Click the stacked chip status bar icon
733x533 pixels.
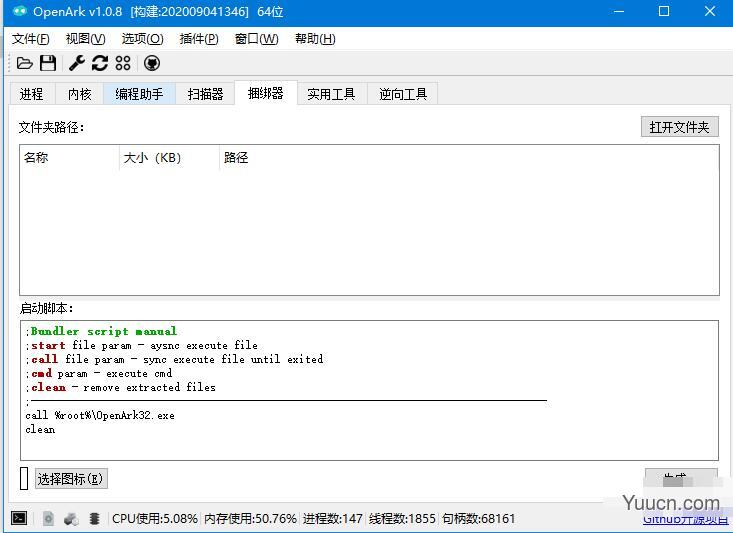(94, 518)
